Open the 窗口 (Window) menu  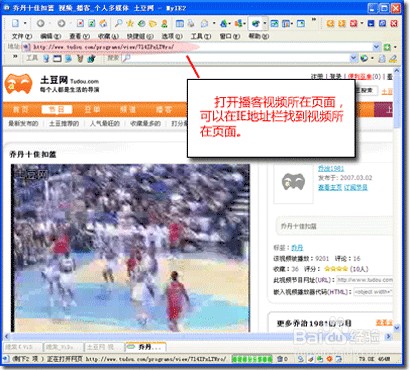(230, 36)
